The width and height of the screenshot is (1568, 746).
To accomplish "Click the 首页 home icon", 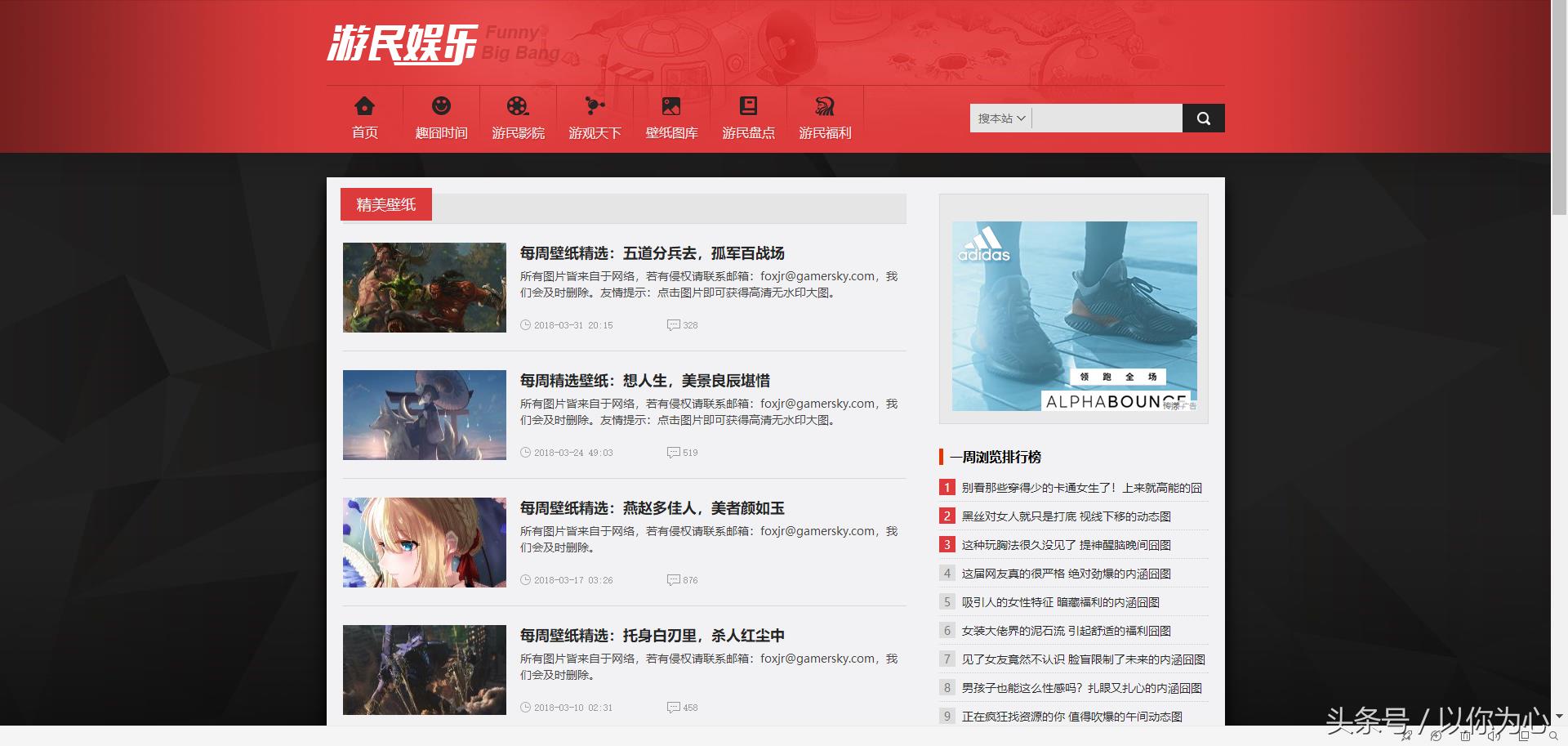I will coord(364,106).
